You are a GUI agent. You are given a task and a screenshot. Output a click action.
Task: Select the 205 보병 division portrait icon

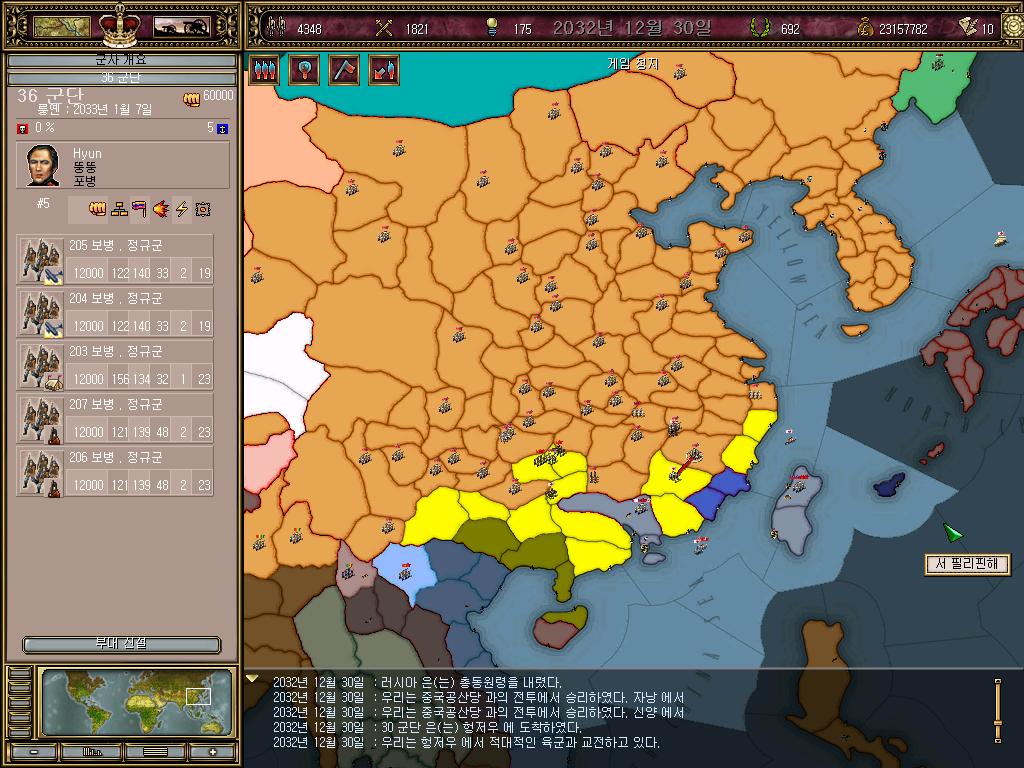pyautogui.click(x=40, y=260)
